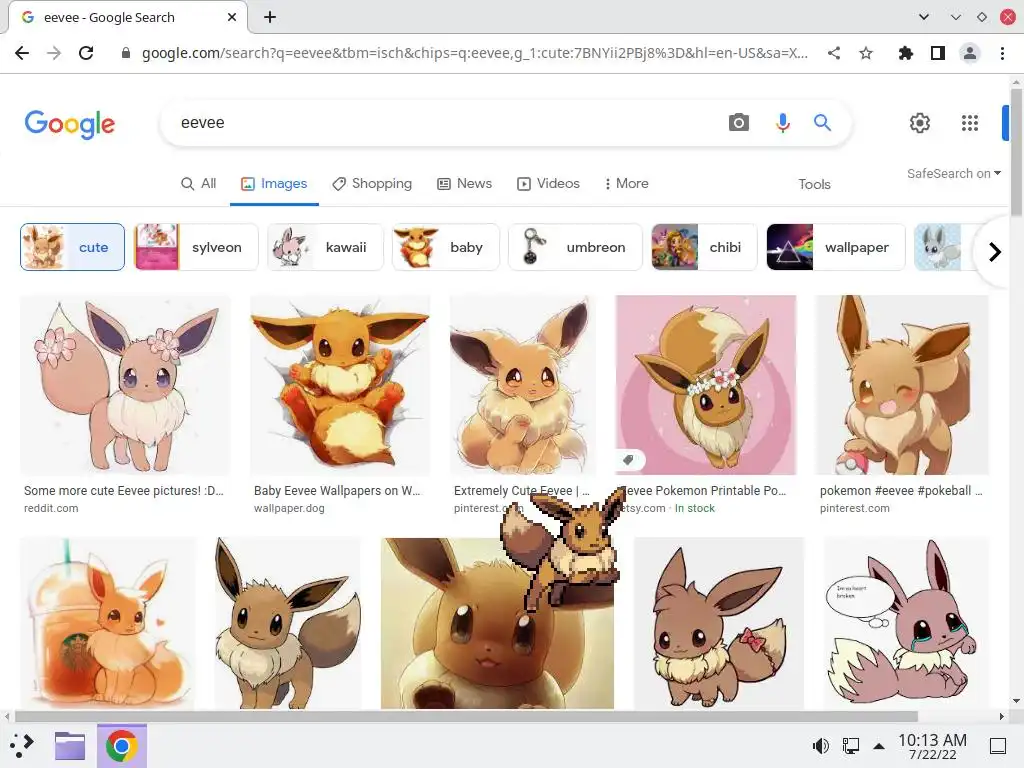Screen dimensions: 1024x768
Task: Open Google quick settings gear
Action: [920, 123]
